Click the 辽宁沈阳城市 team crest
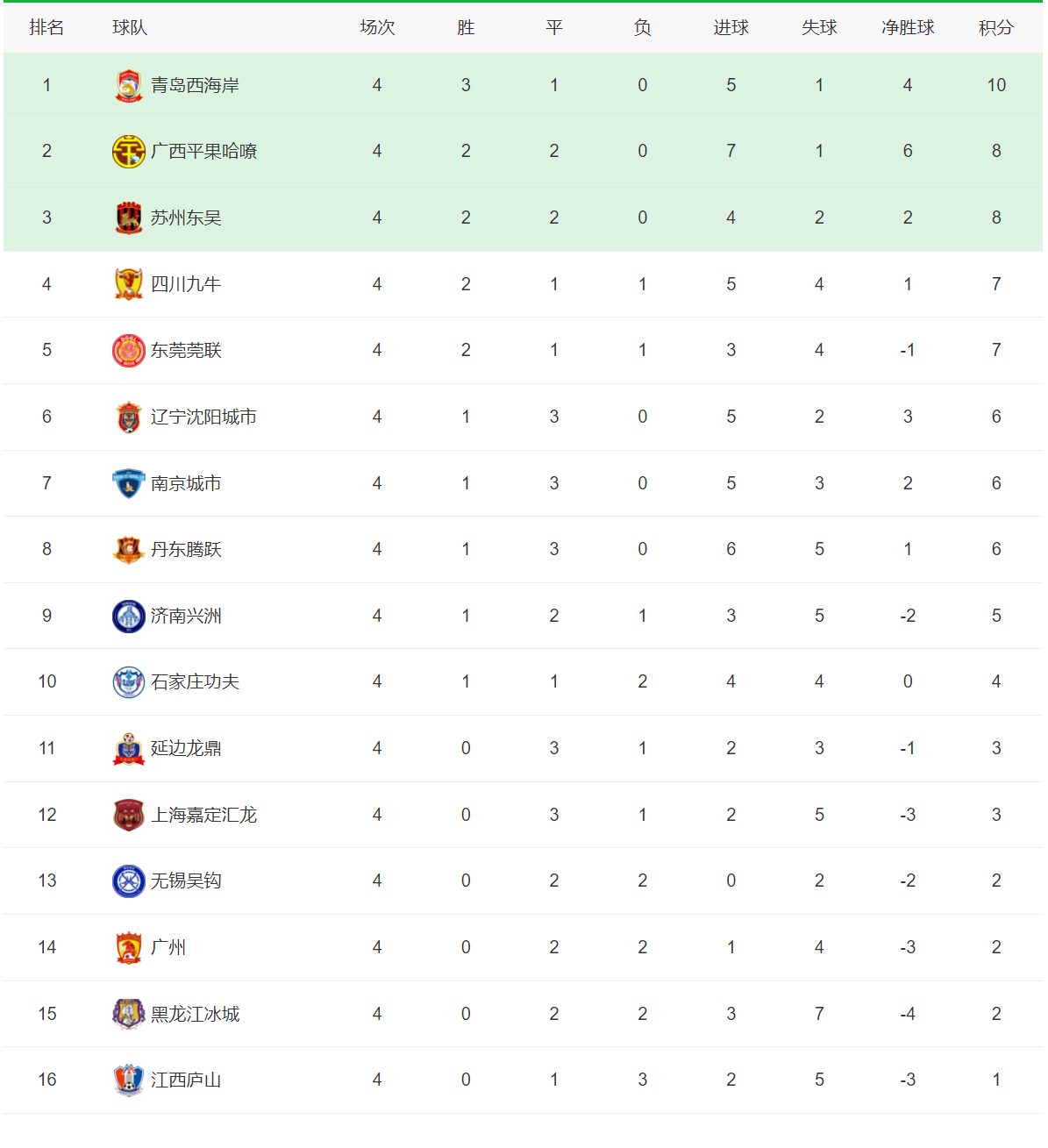The image size is (1048, 1148). point(129,417)
